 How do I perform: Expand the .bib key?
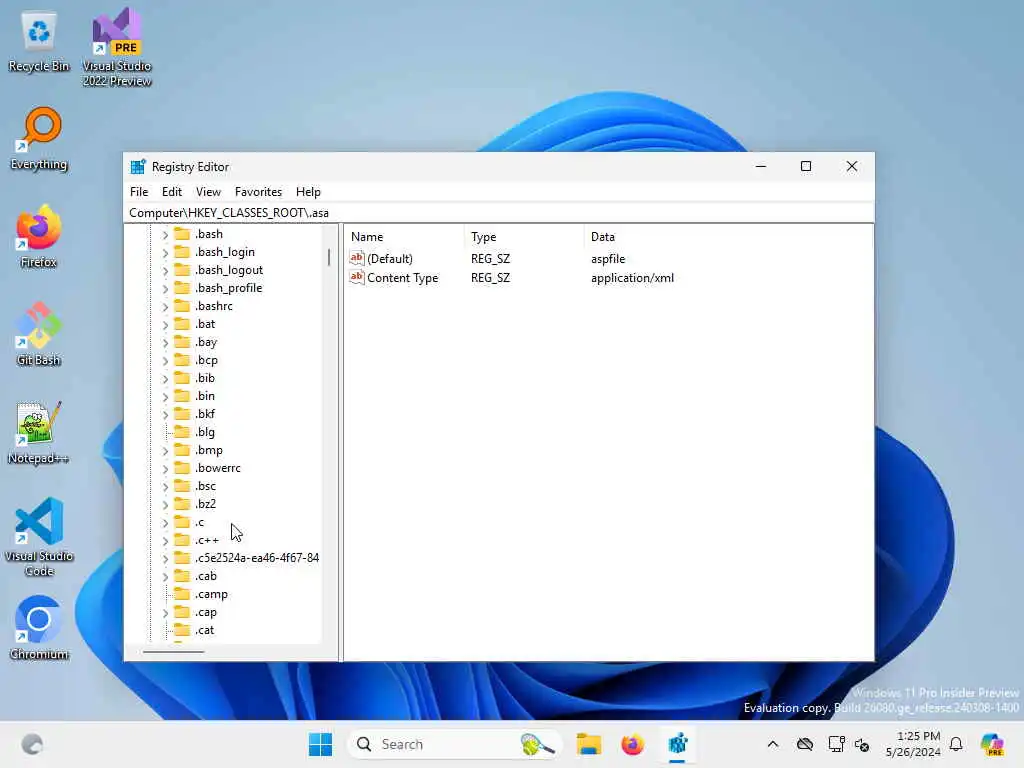tap(165, 379)
